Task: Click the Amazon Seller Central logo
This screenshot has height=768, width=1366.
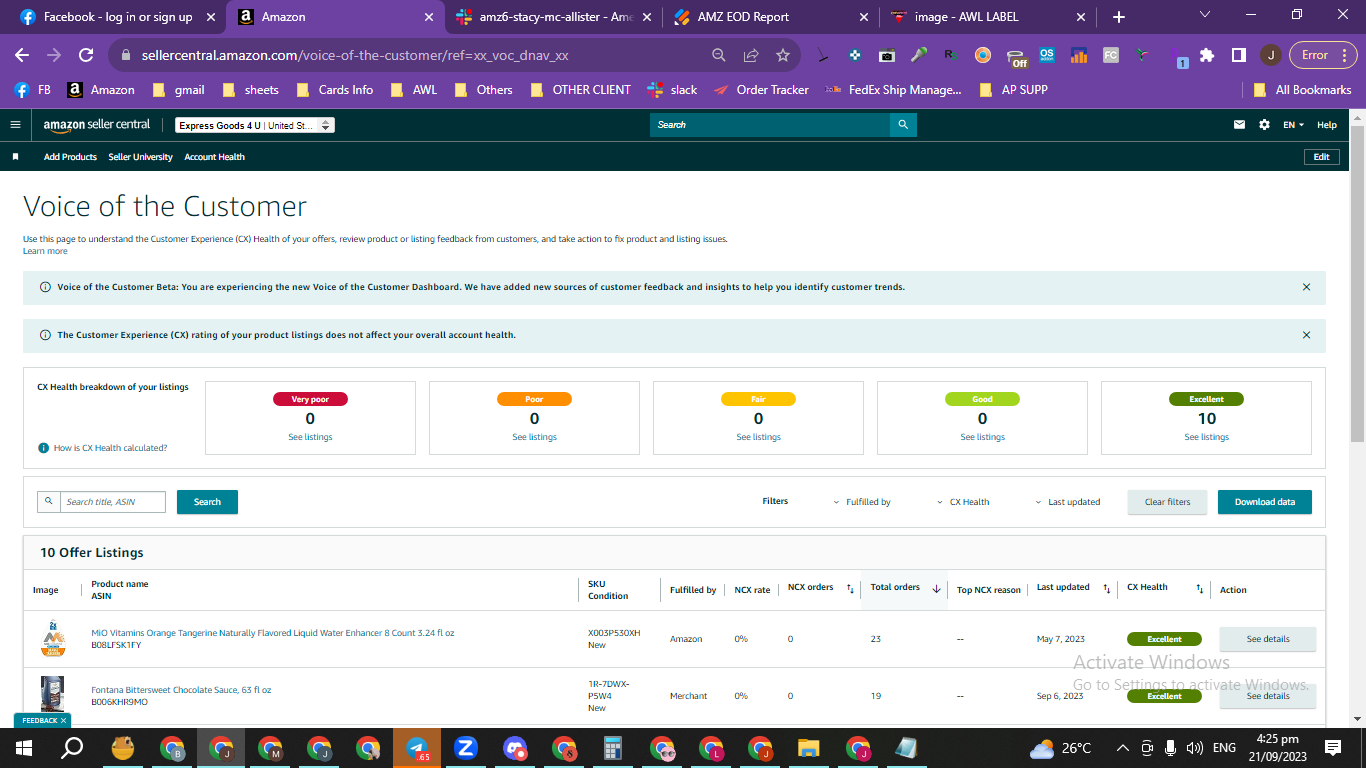Action: click(97, 125)
